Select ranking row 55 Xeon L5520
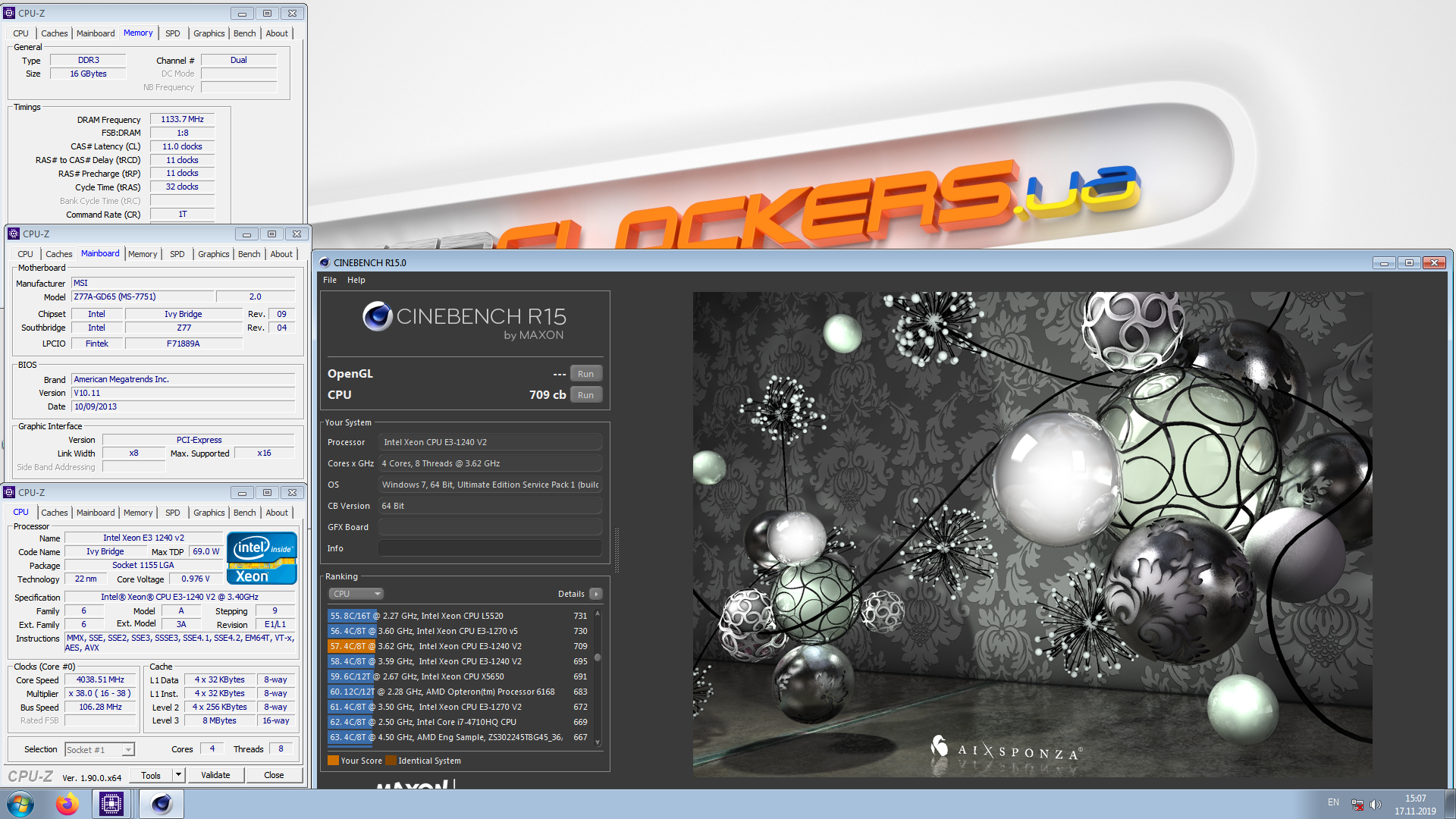 (x=459, y=616)
